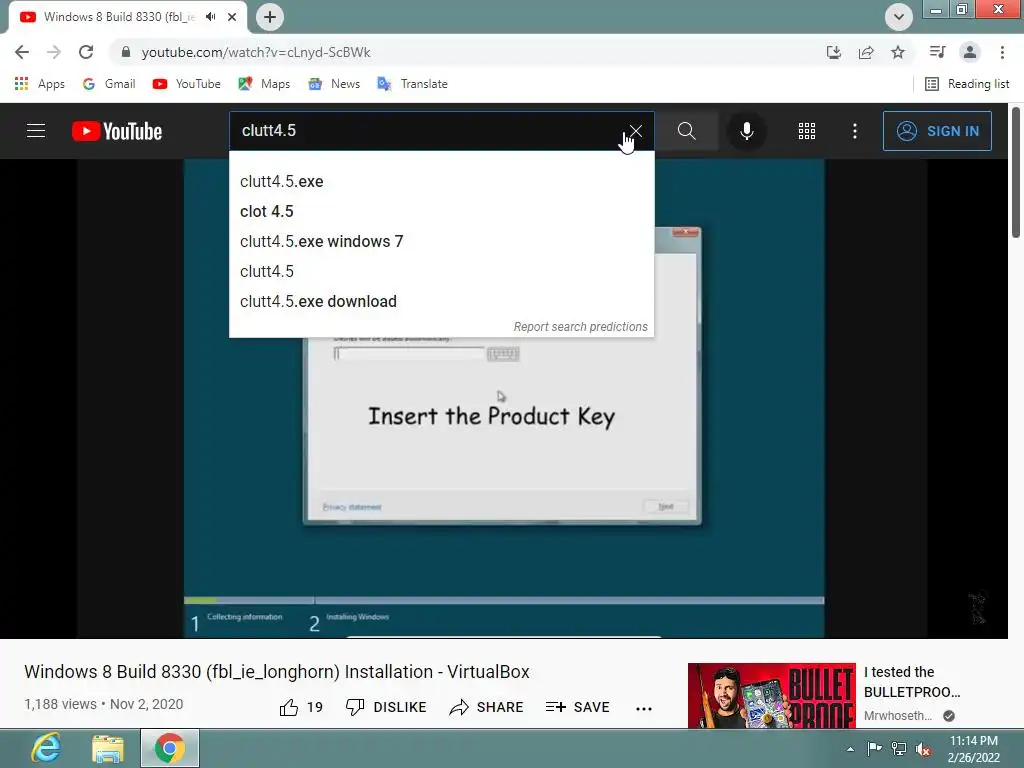The height and width of the screenshot is (768, 1024).
Task: Choose suggestion "clutt4.5.exe download"
Action: (x=441, y=301)
